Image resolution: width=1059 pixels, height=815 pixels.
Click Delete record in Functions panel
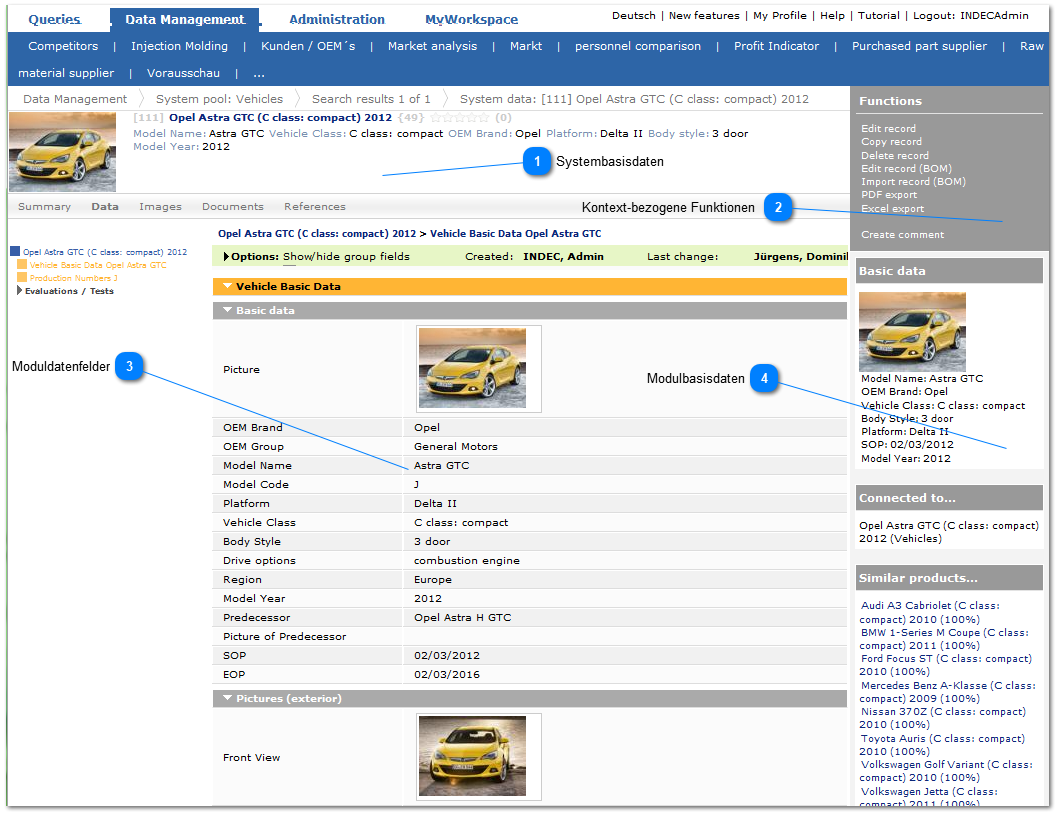coord(895,155)
